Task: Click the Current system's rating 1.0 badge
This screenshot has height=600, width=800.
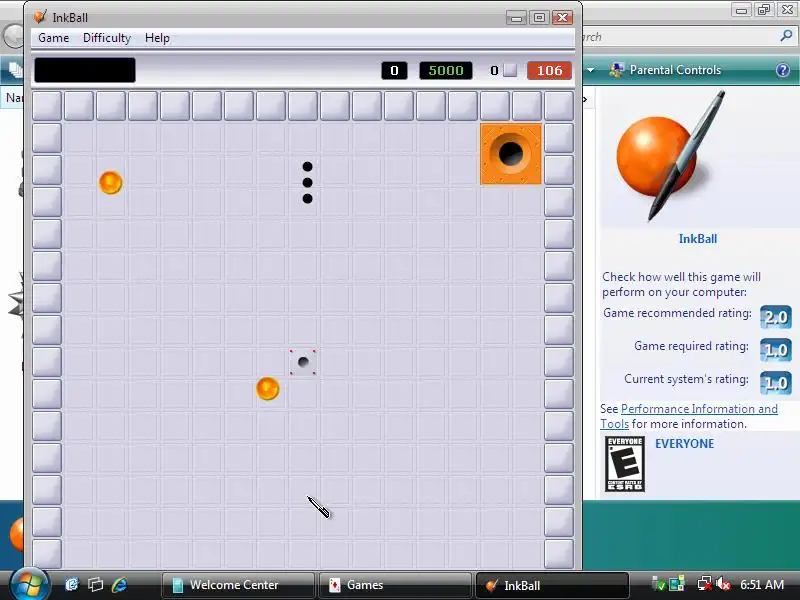Action: click(x=776, y=383)
